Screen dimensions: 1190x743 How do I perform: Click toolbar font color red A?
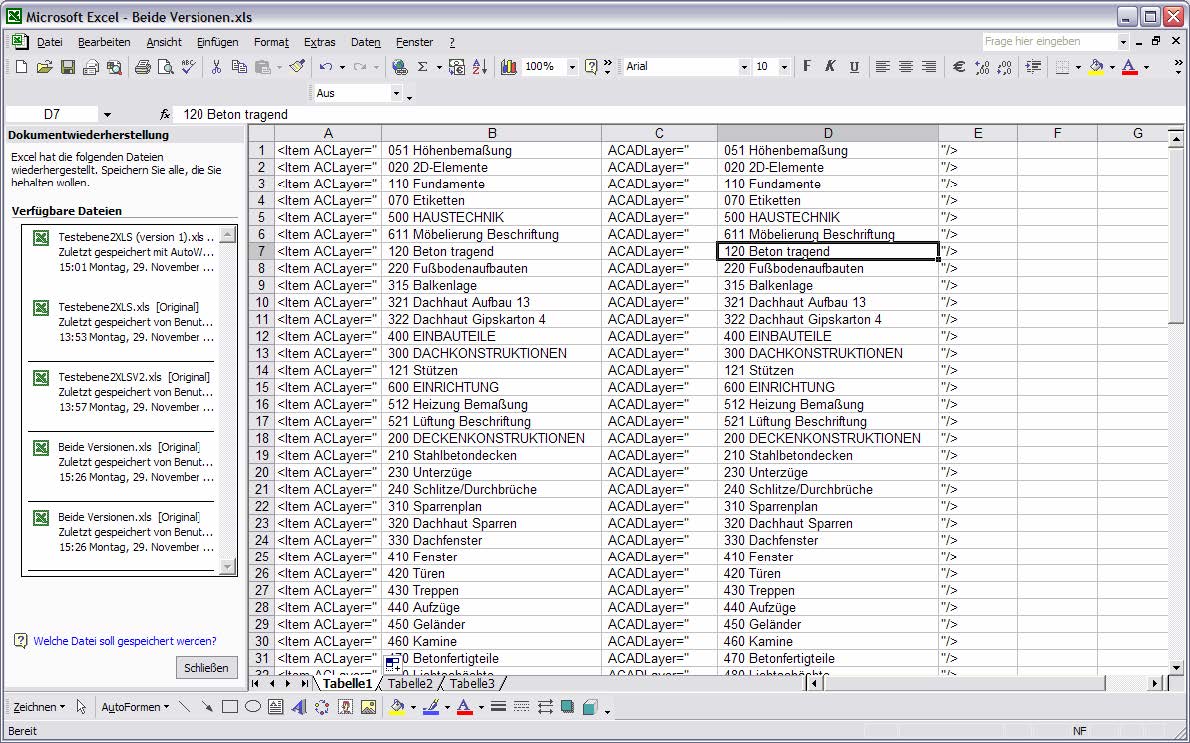[x=1129, y=68]
